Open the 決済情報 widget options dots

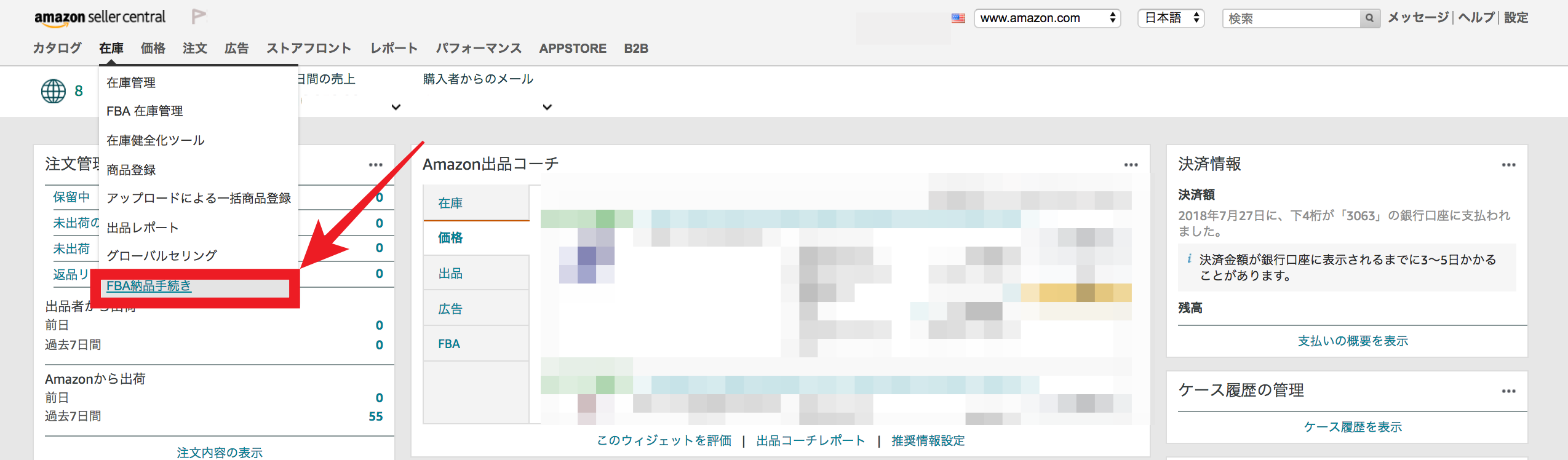pyautogui.click(x=1509, y=165)
